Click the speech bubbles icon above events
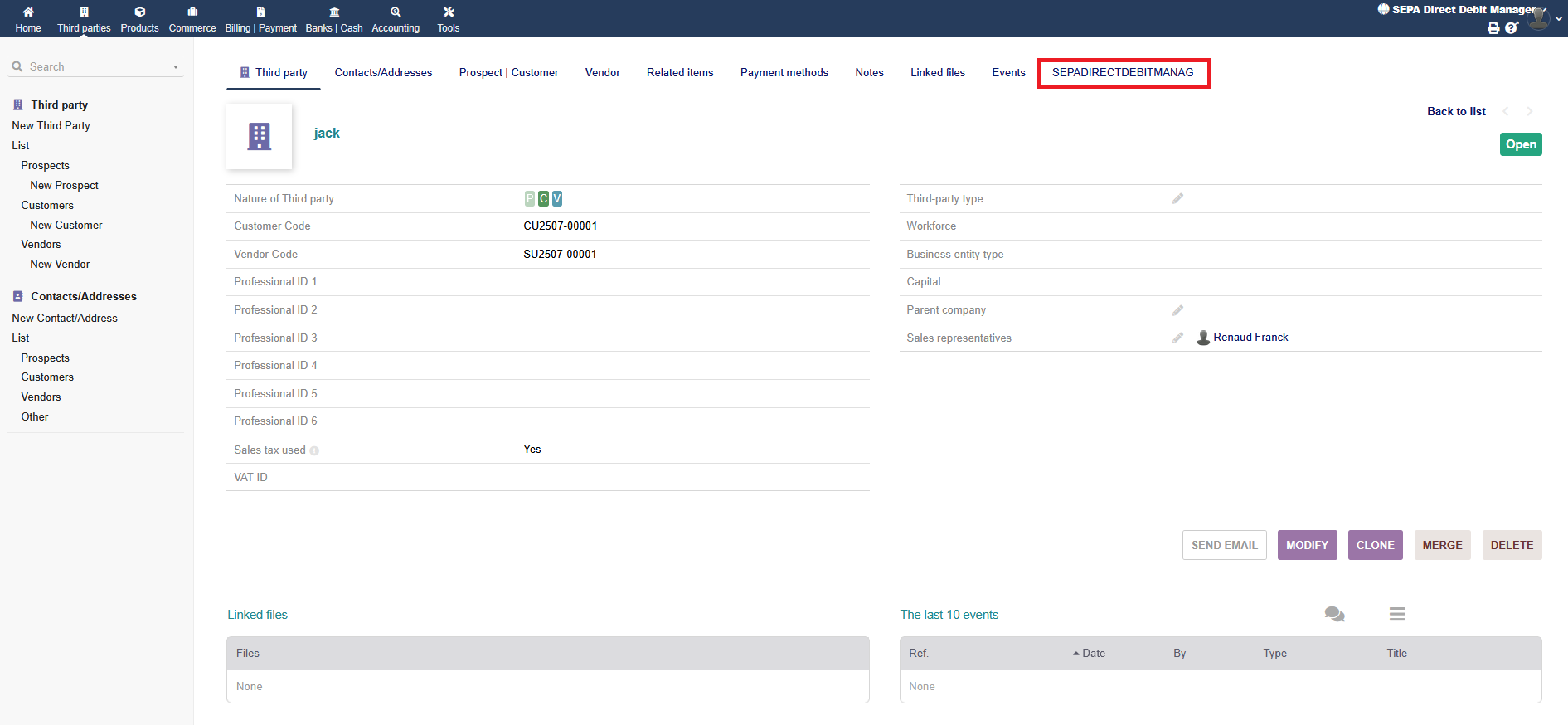 (1334, 614)
